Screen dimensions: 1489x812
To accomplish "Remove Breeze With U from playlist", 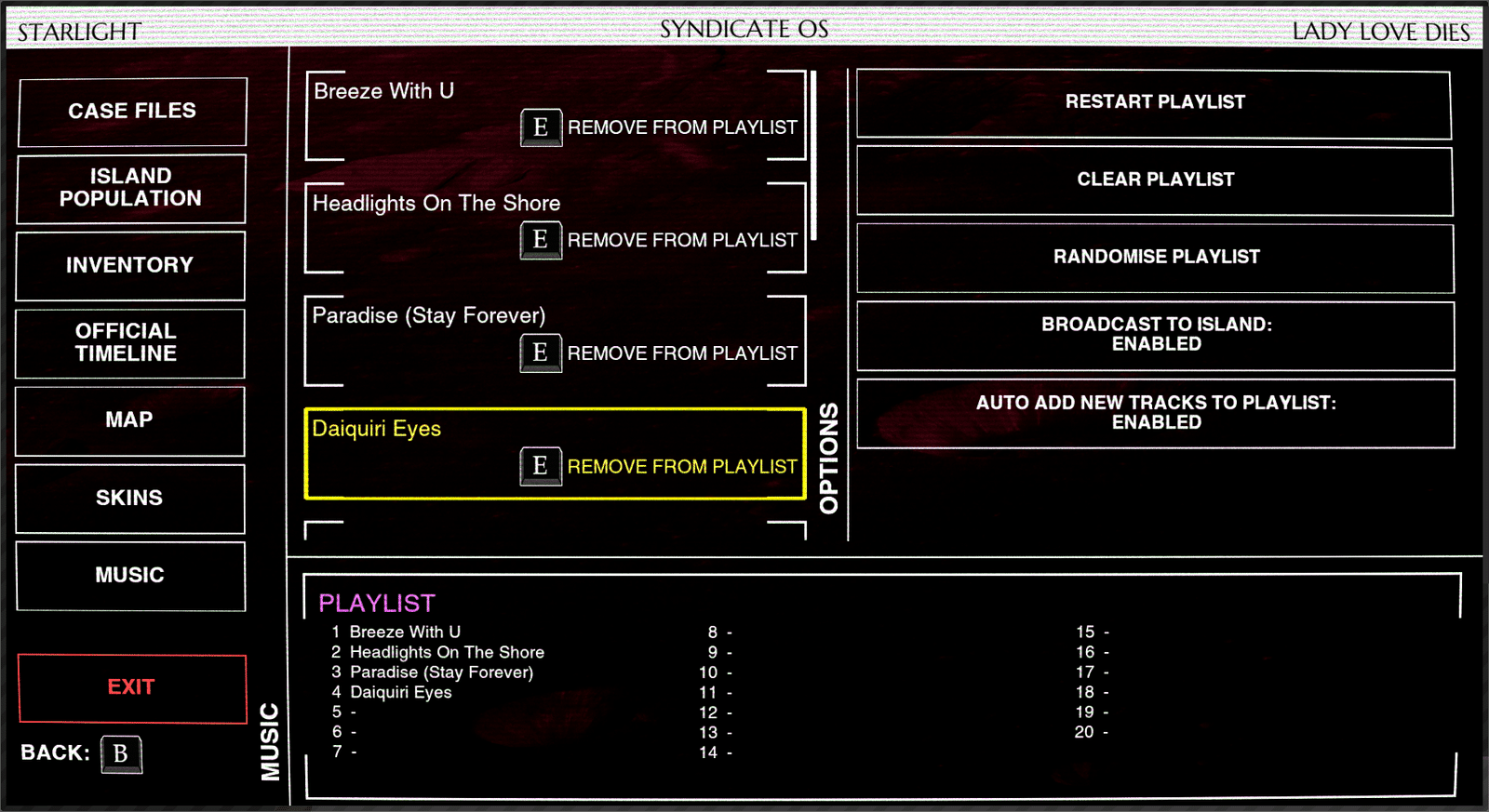I will click(682, 127).
